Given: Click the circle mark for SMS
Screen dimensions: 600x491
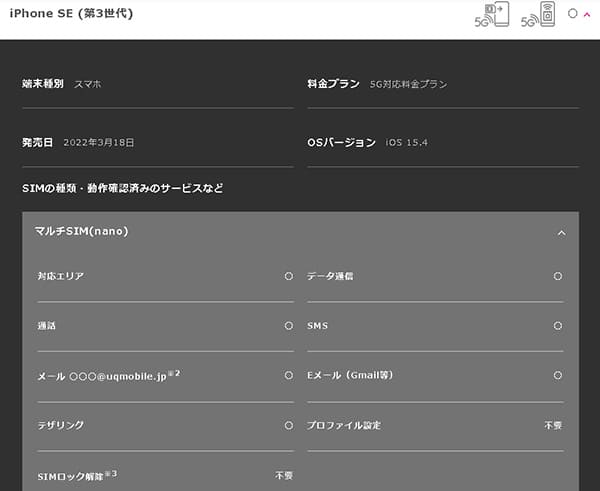Looking at the screenshot, I should tap(558, 326).
